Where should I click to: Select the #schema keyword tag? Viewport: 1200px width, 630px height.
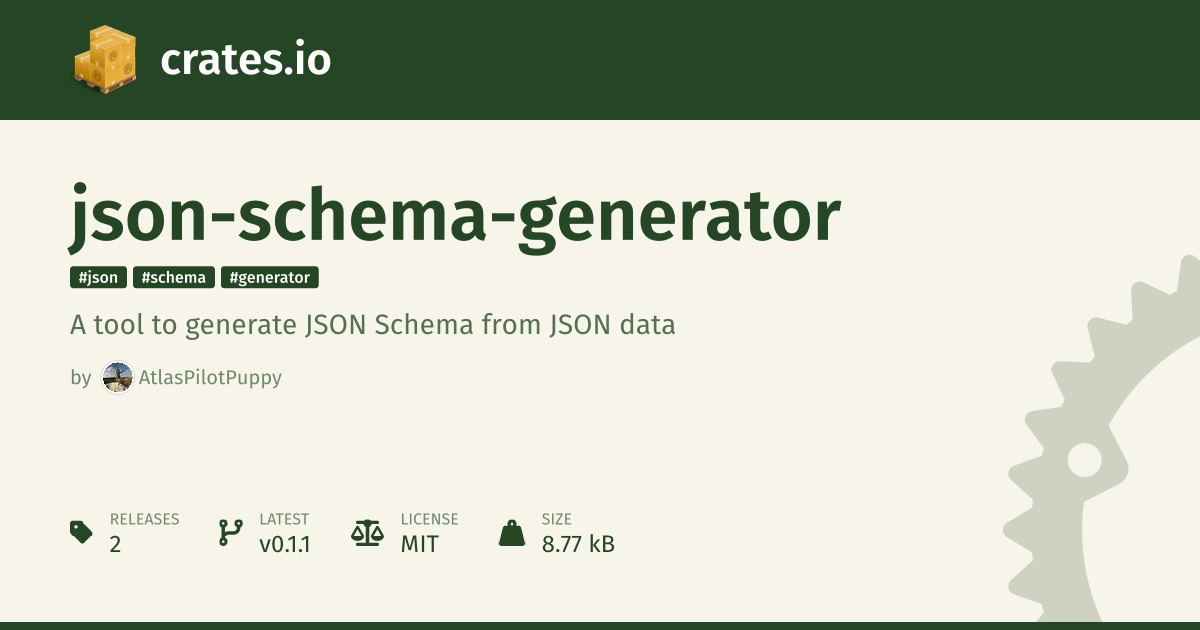click(x=174, y=278)
